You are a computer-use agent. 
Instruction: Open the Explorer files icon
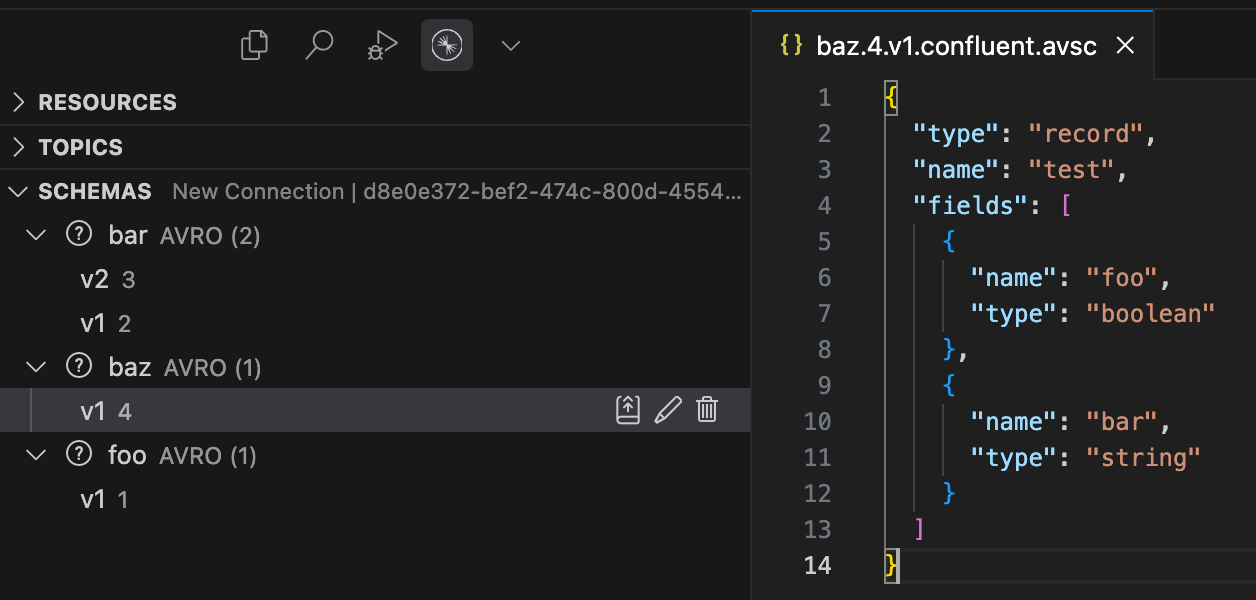coord(255,45)
